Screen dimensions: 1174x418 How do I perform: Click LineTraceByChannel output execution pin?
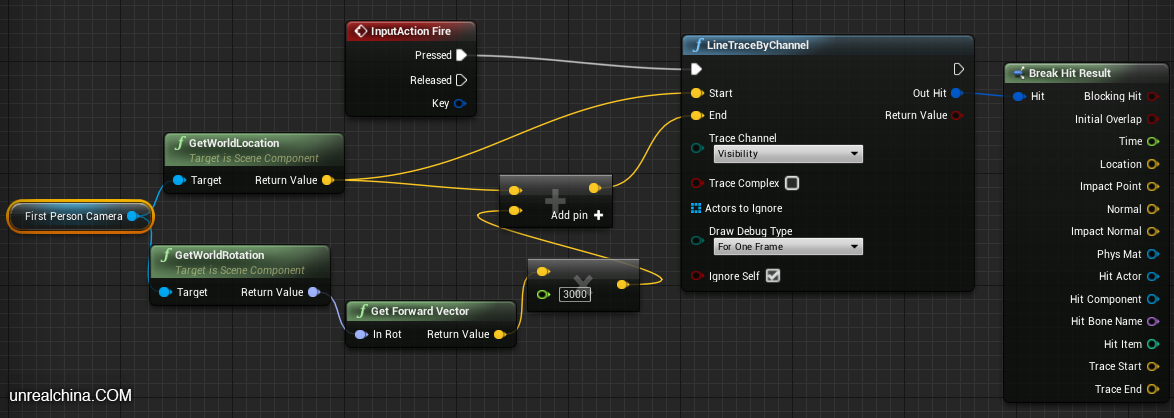(x=958, y=69)
